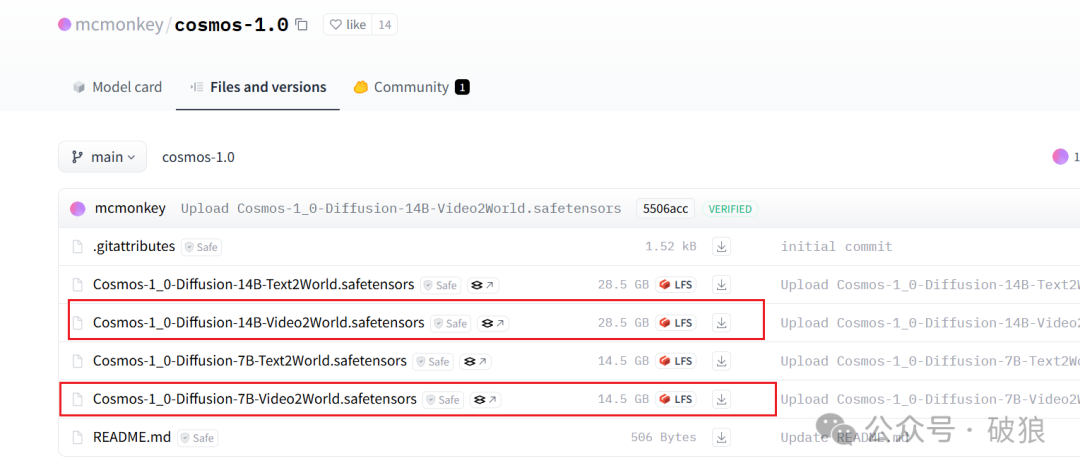Open the 14 likes count
Image resolution: width=1080 pixels, height=473 pixels.
click(x=384, y=25)
